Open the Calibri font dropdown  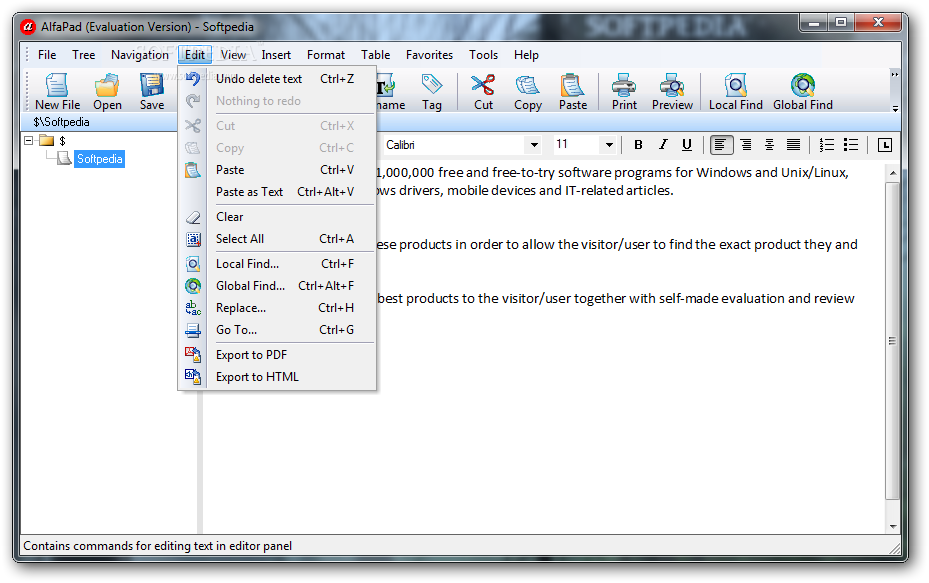tap(534, 145)
